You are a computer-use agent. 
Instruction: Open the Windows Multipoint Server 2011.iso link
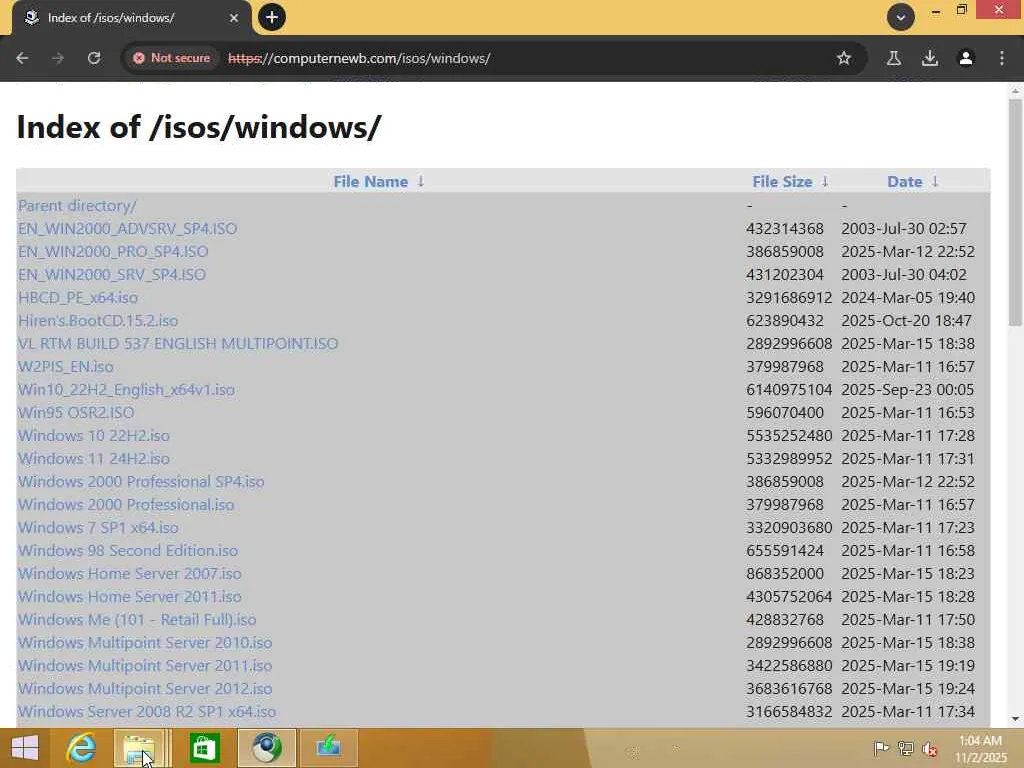coord(145,665)
